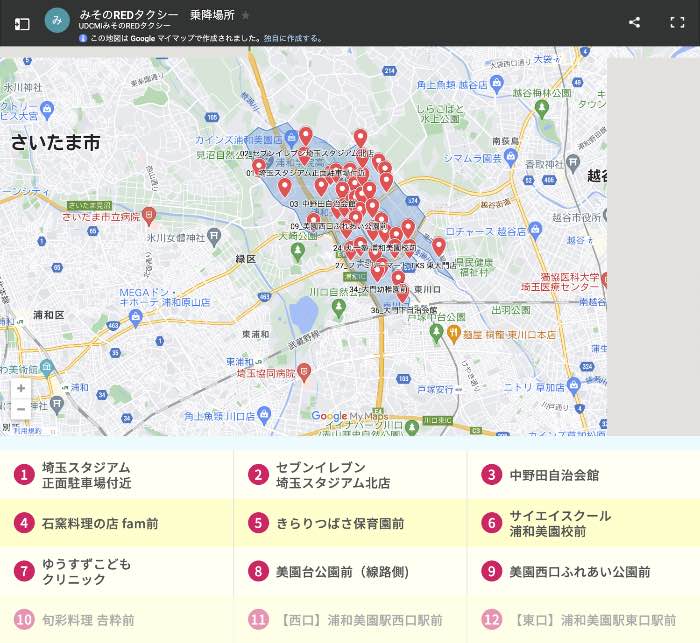Viewport: 700px width, 643px height.
Task: Select the 角上魚類 越谷店 shopping marker
Action: click(x=496, y=83)
